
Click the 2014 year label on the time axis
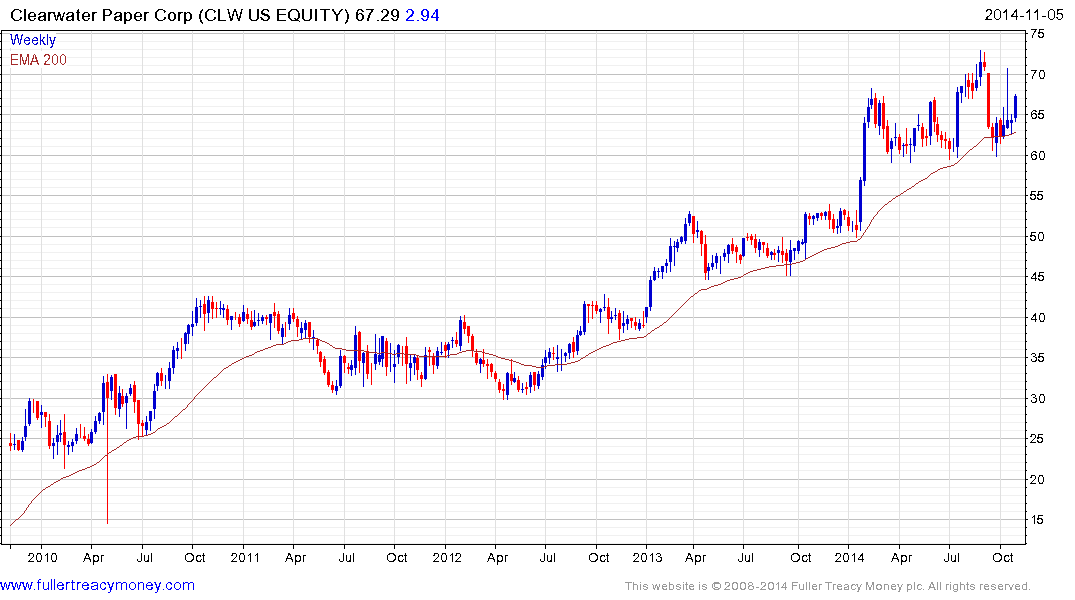tap(850, 556)
